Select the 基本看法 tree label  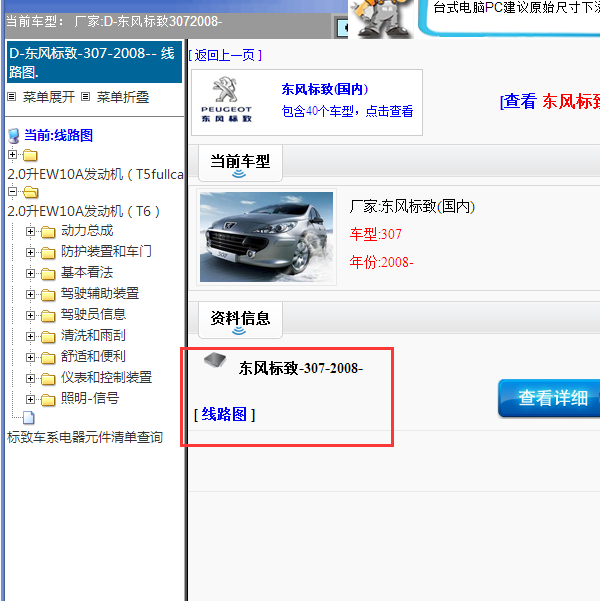pos(87,273)
